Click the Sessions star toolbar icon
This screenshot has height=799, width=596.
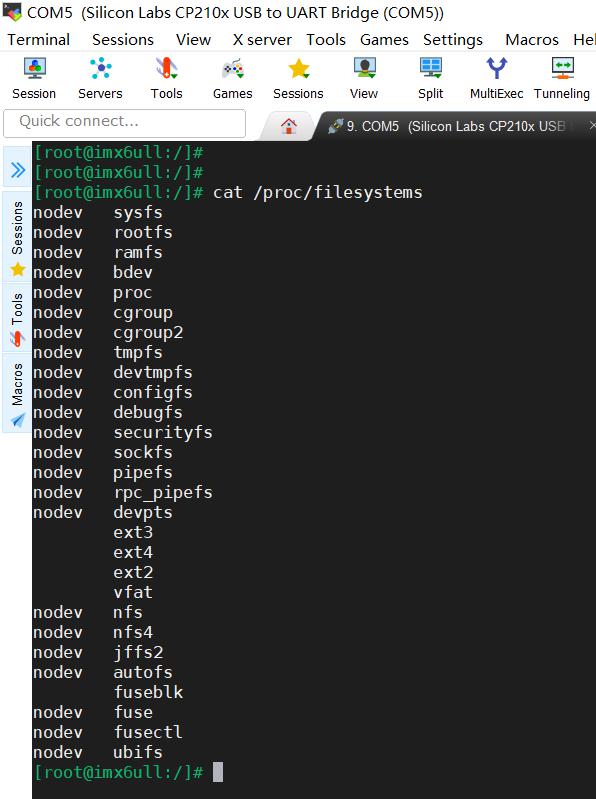coord(299,78)
